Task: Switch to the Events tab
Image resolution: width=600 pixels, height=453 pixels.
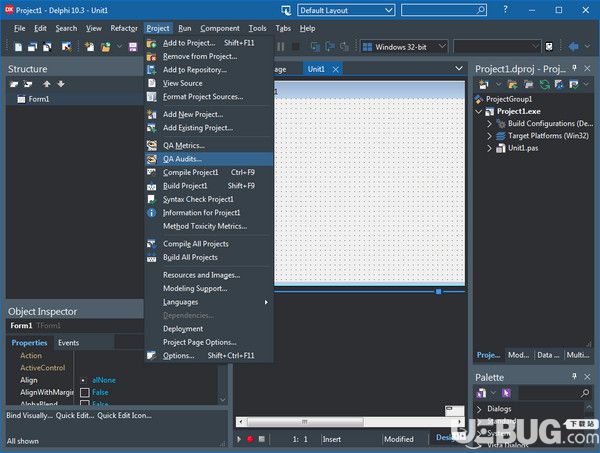Action: (68, 343)
